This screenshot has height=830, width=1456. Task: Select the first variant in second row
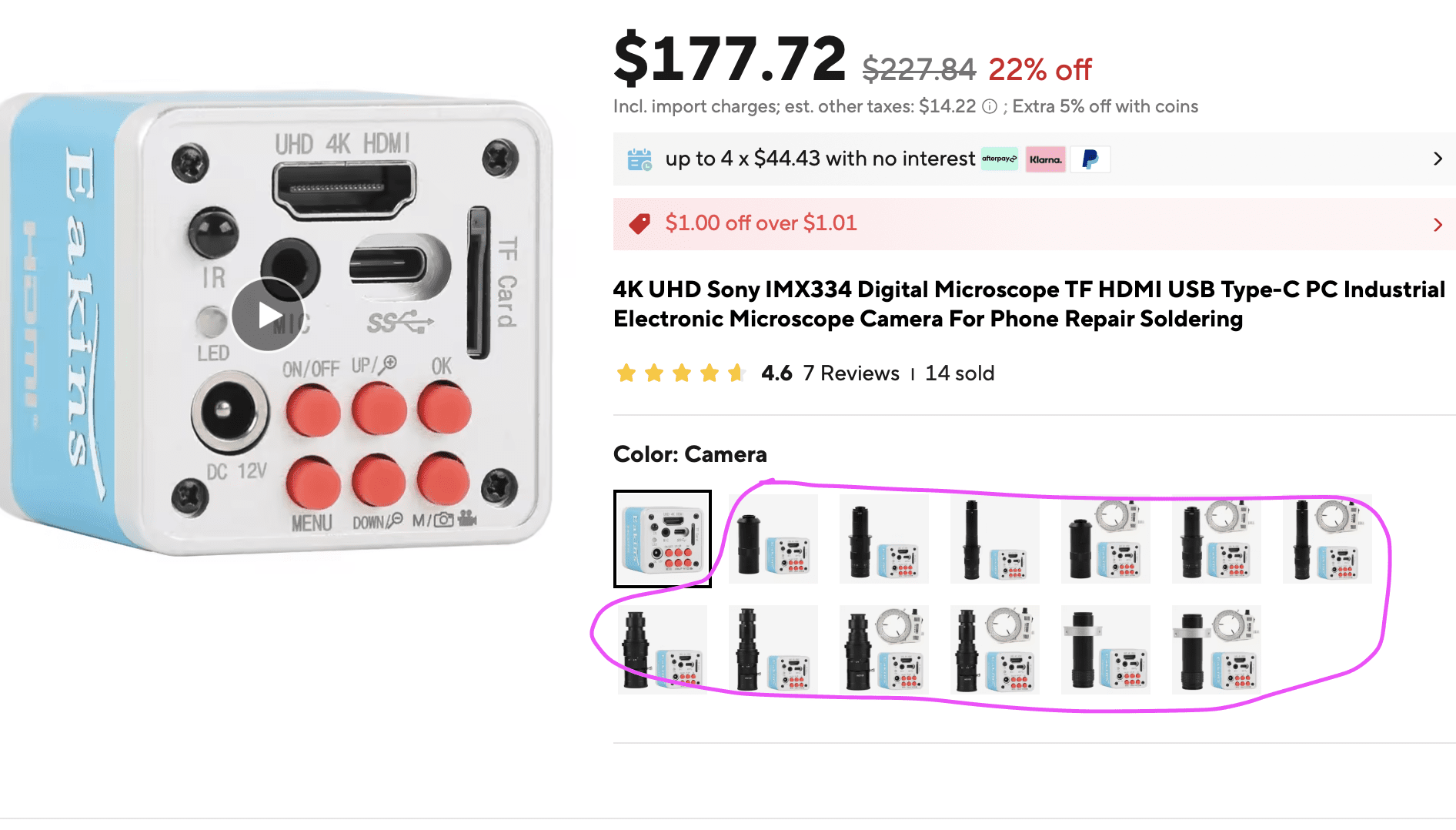pos(662,650)
